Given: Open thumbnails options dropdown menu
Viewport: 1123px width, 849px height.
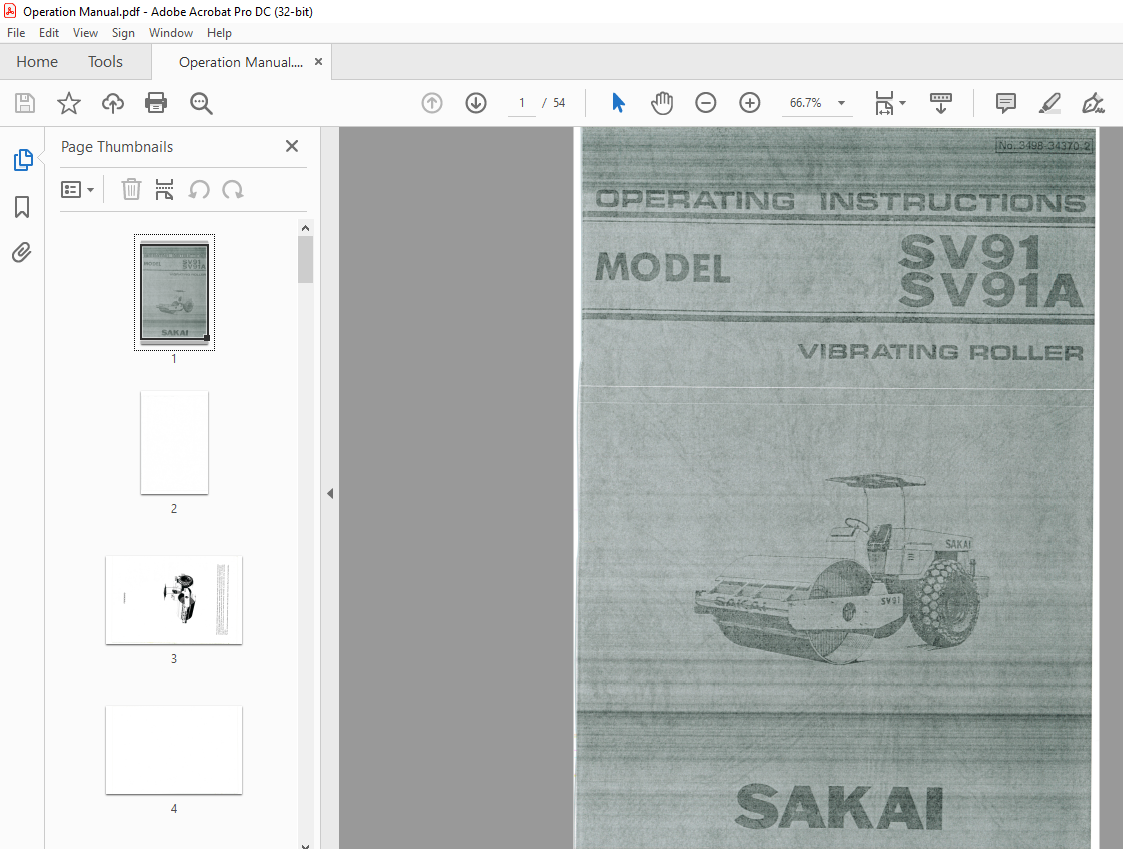Looking at the screenshot, I should point(77,190).
